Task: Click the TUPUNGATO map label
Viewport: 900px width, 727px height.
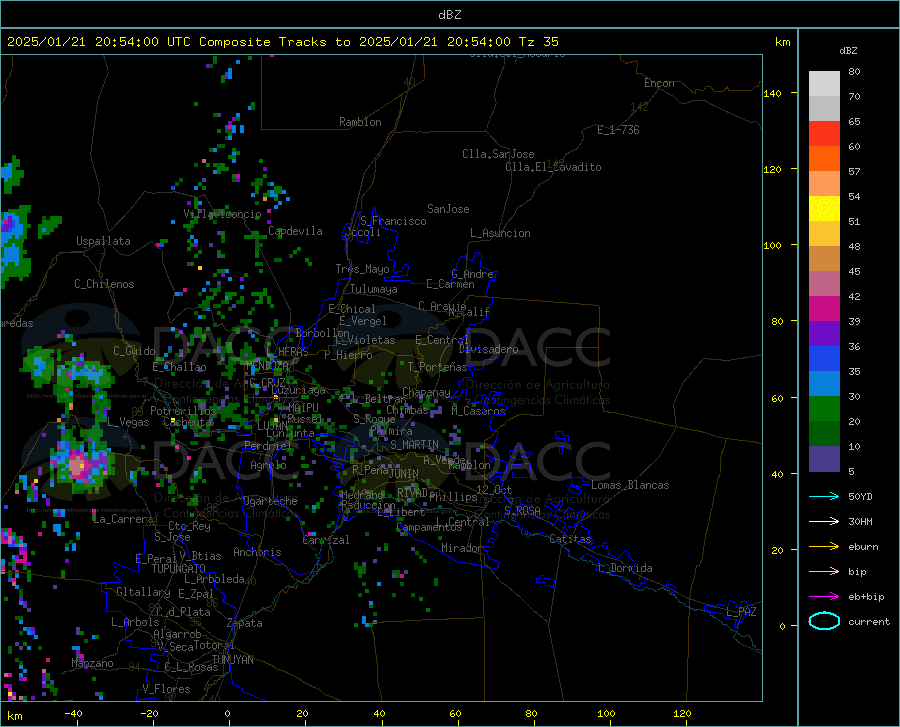Action: coord(179,569)
